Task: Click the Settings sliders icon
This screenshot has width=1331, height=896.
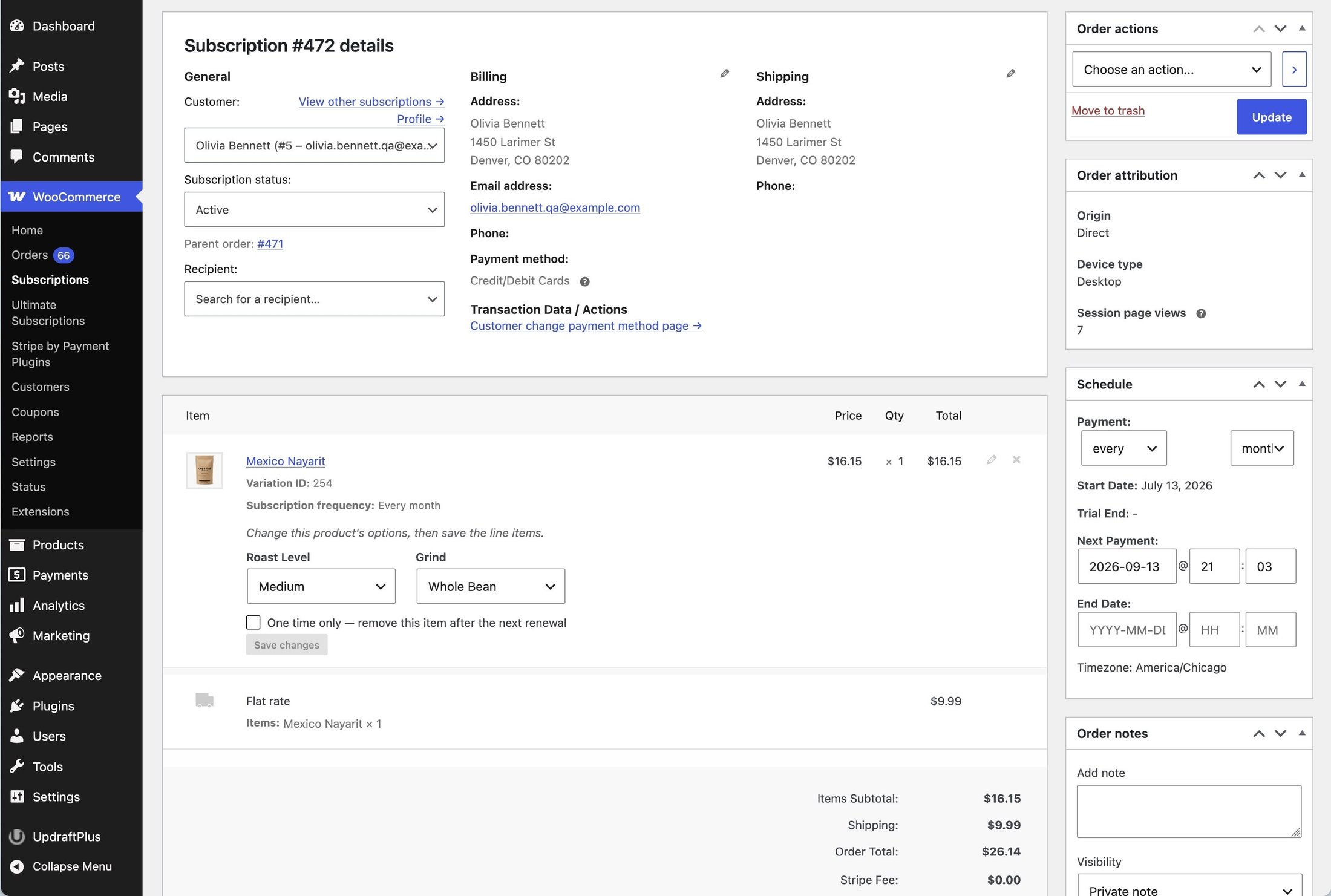Action: [17, 797]
